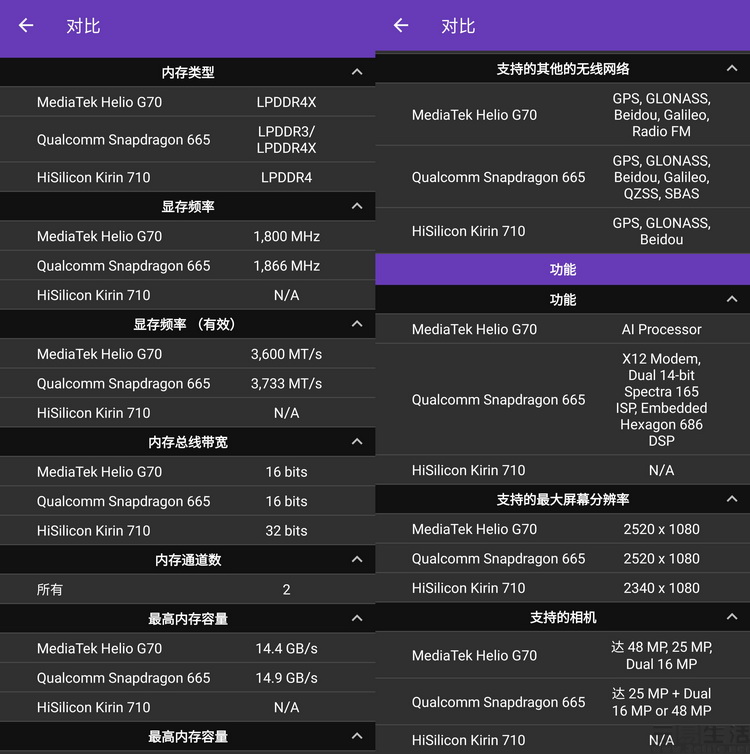Tap the back arrow on the left 对比 screen
Viewport: 750px width, 754px height.
tap(26, 25)
